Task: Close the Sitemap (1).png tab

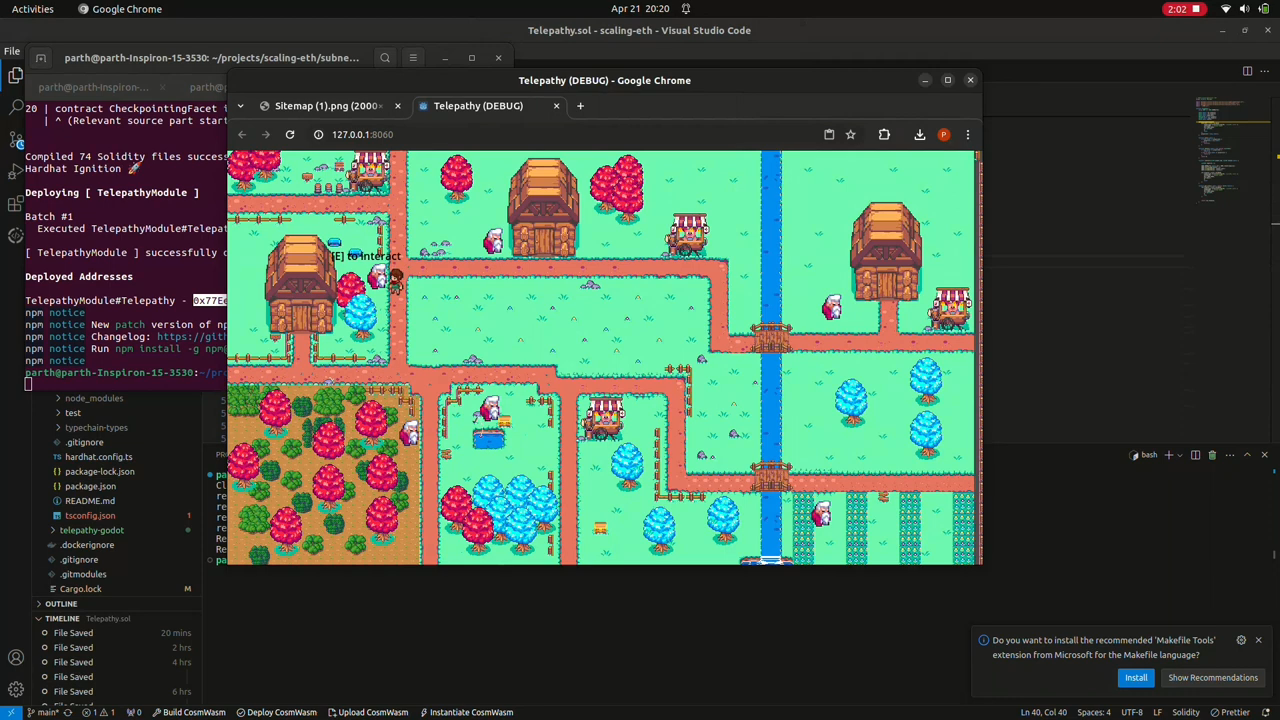Action: pyautogui.click(x=397, y=106)
